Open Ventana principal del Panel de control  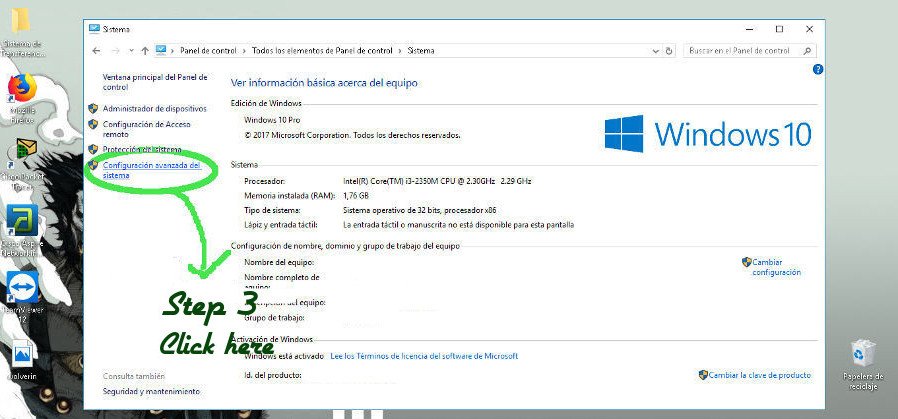[155, 82]
